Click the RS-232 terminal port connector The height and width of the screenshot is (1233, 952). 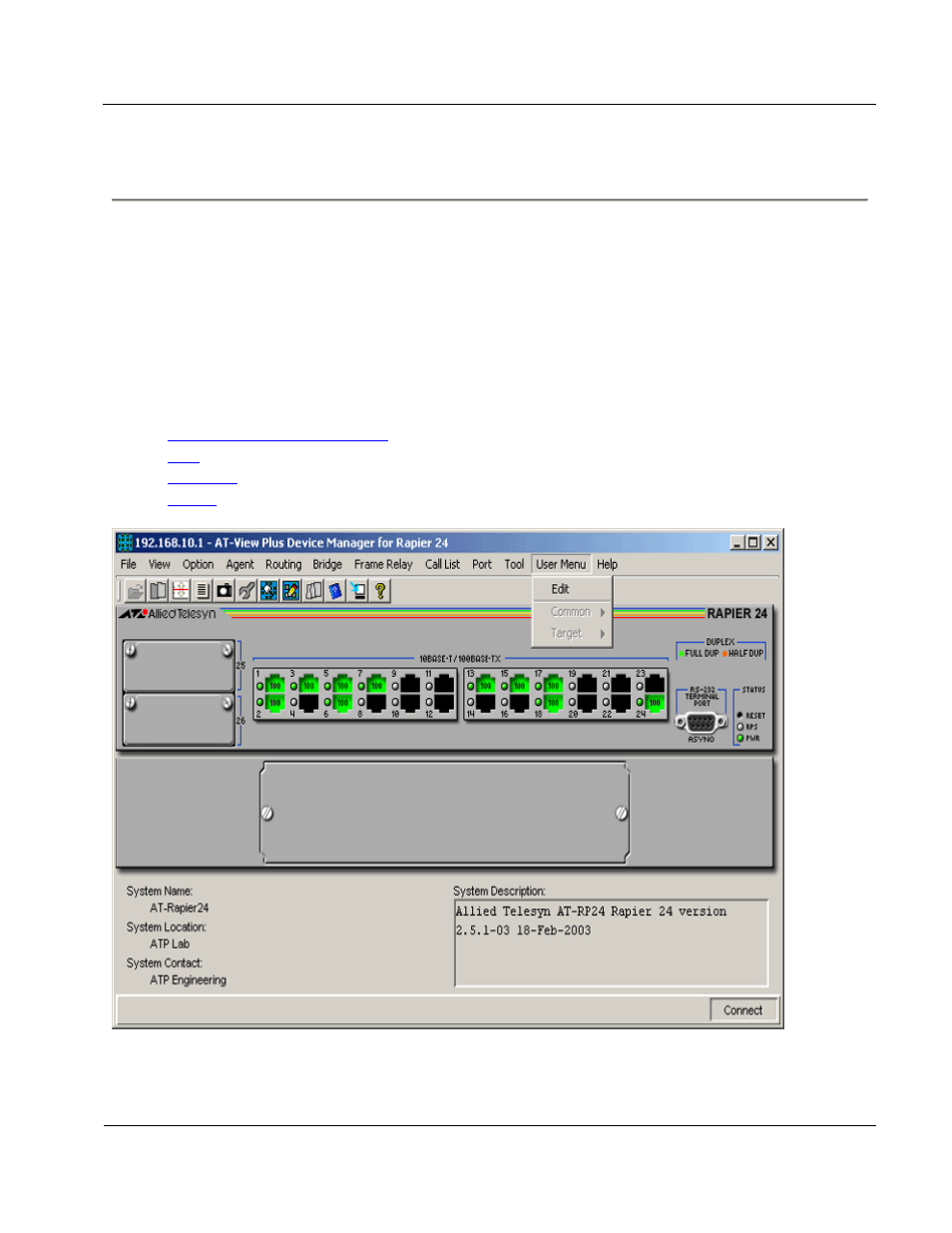click(701, 723)
